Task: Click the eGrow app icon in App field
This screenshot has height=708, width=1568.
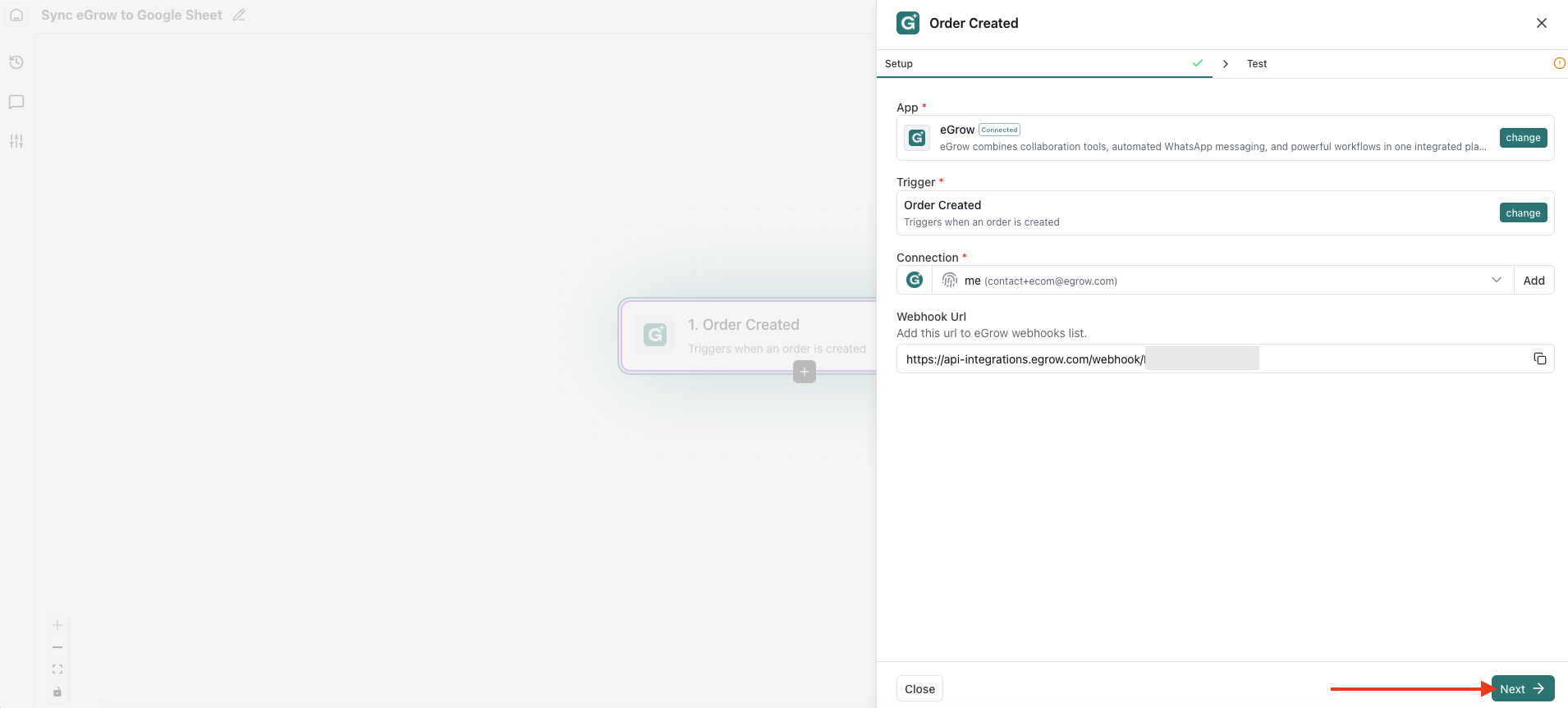Action: tap(917, 138)
